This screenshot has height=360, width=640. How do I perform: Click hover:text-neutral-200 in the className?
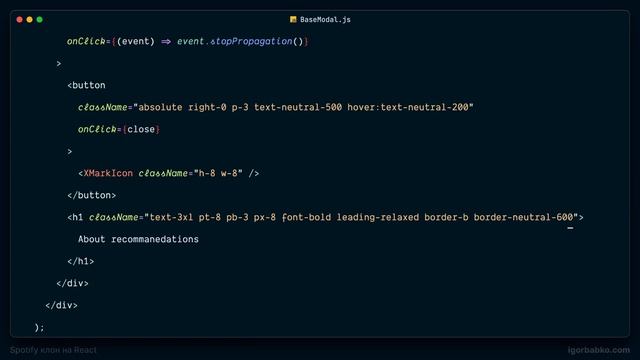pyautogui.click(x=408, y=107)
